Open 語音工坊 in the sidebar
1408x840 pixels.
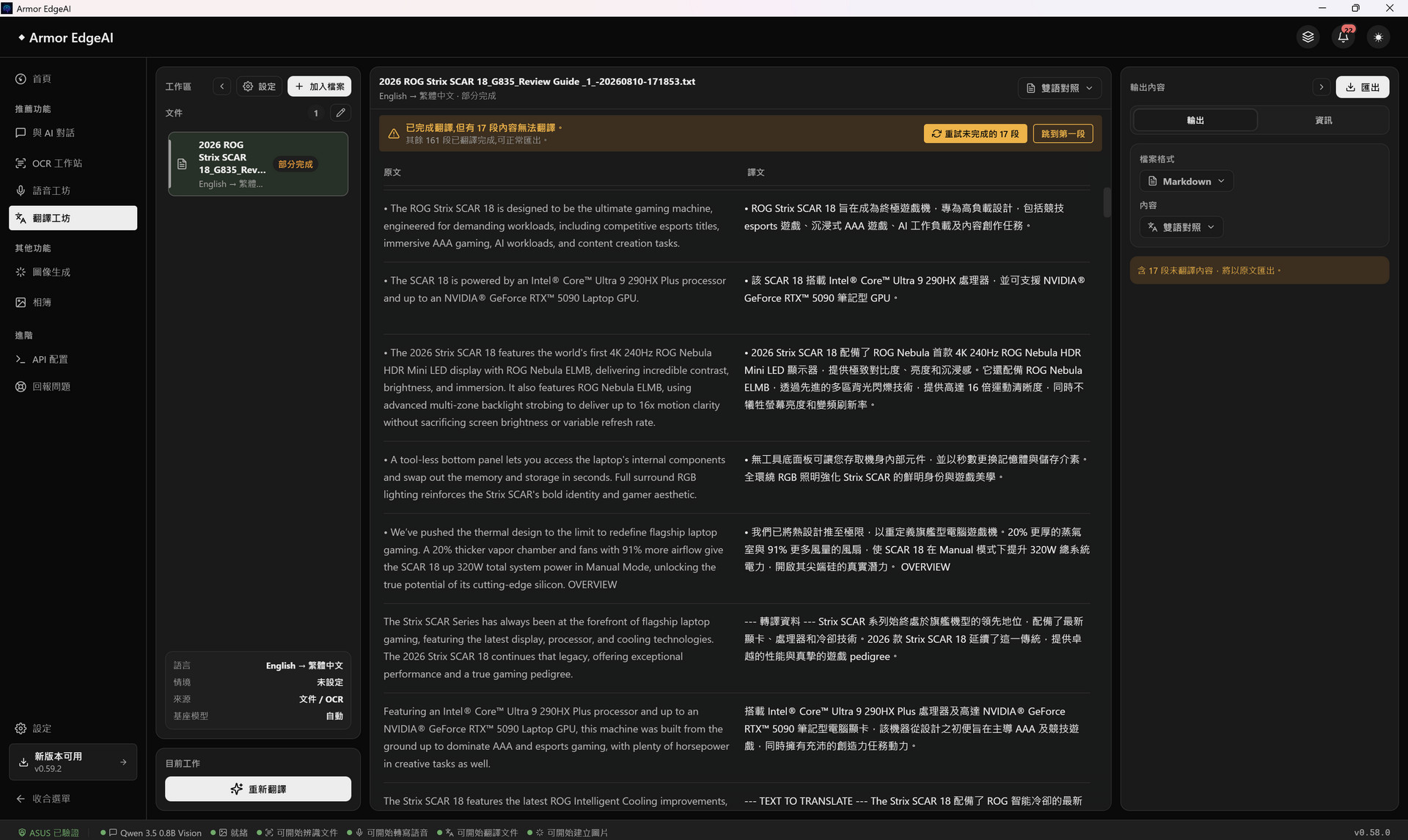[x=73, y=191]
